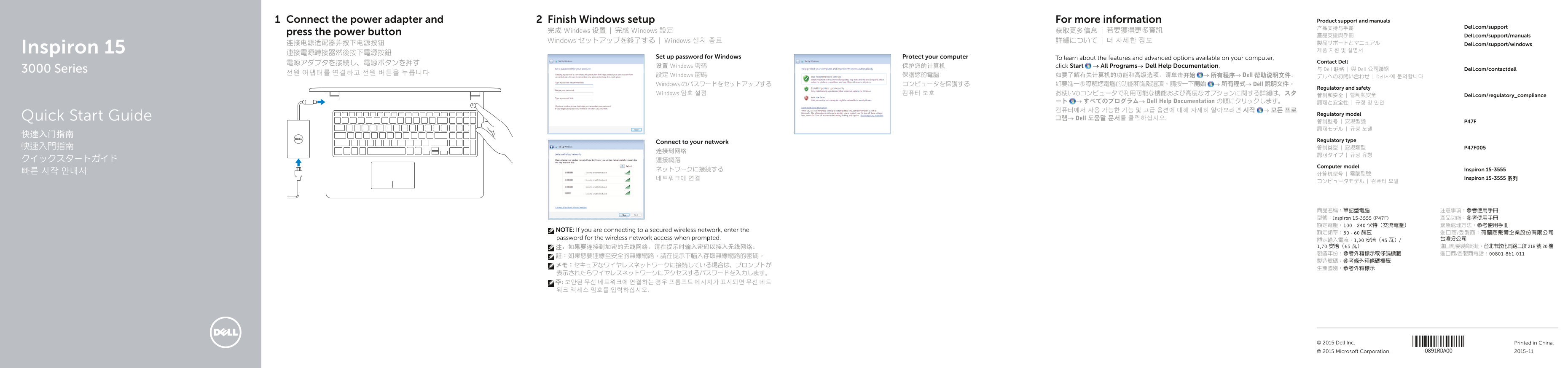
Task: Open the 'Set up a password' screenshot thumbnail
Action: click(x=596, y=94)
